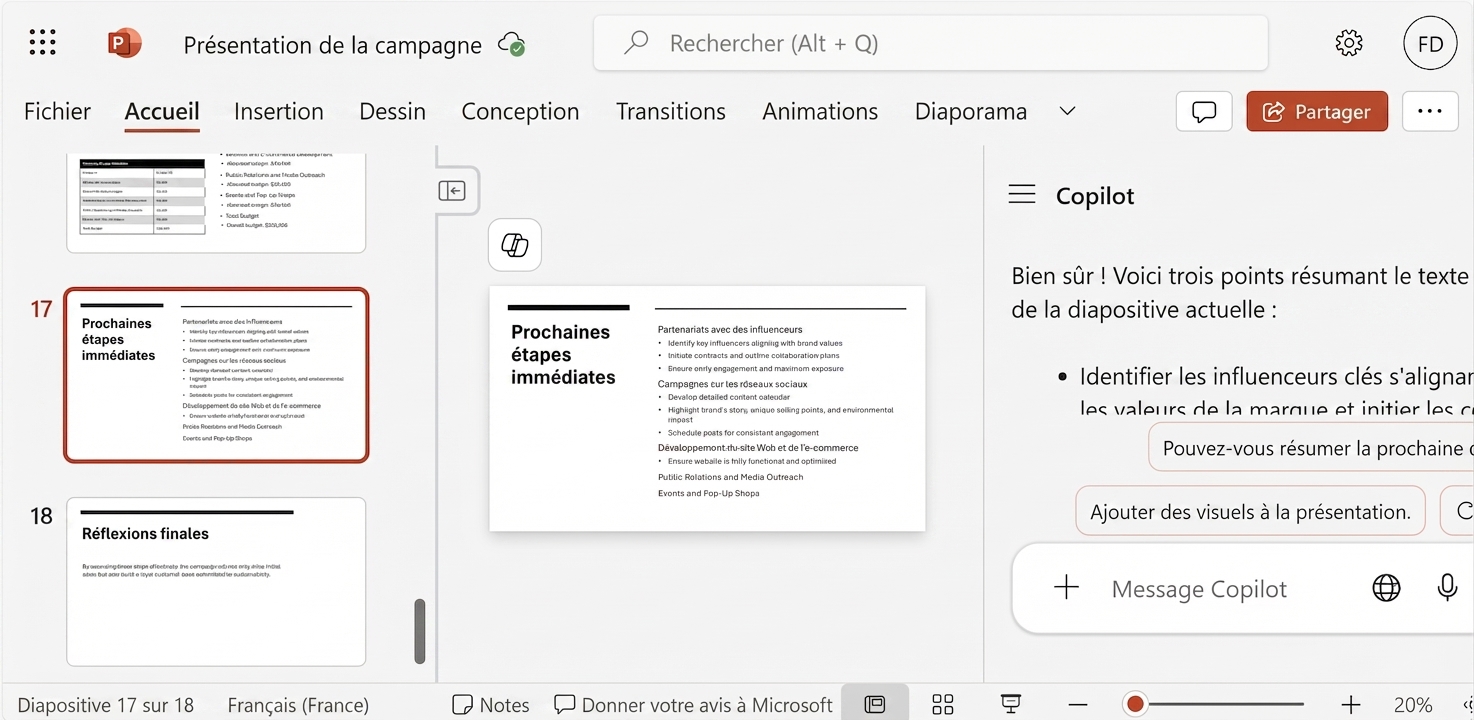
Task: Check the cloud save status icon
Action: click(x=513, y=44)
